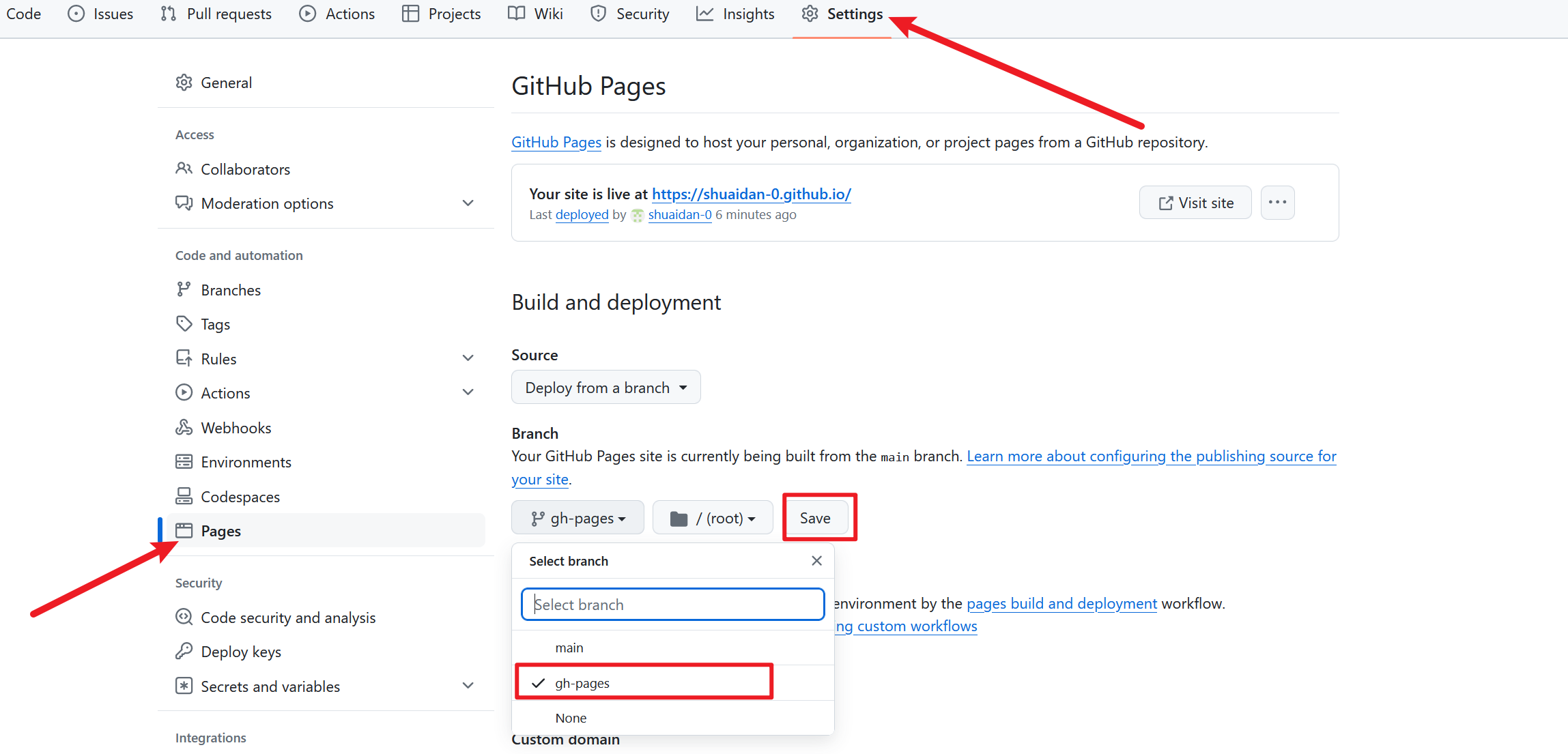This screenshot has width=1568, height=754.
Task: View the Insights tab
Action: click(x=735, y=14)
